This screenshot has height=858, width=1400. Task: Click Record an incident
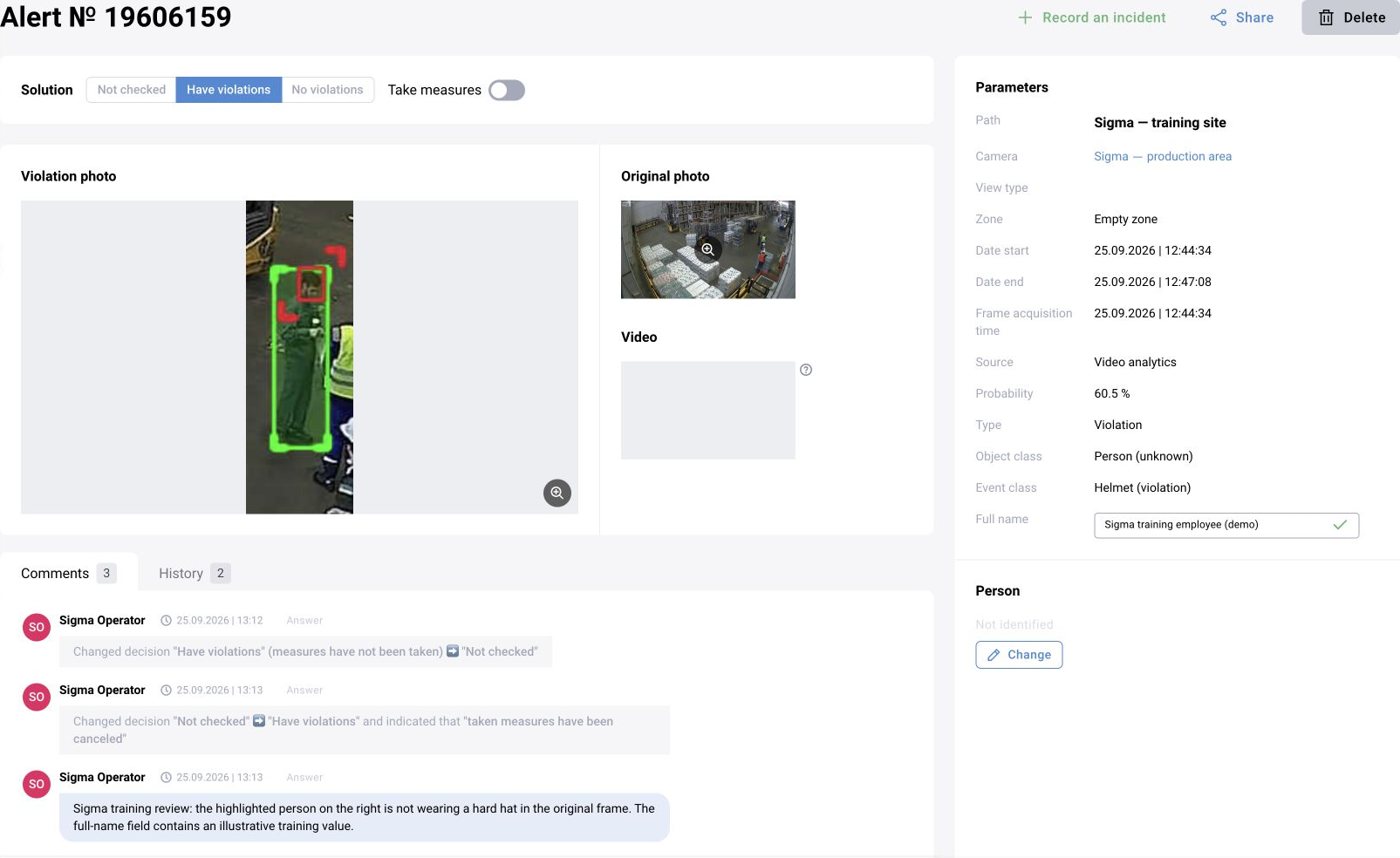(1092, 17)
